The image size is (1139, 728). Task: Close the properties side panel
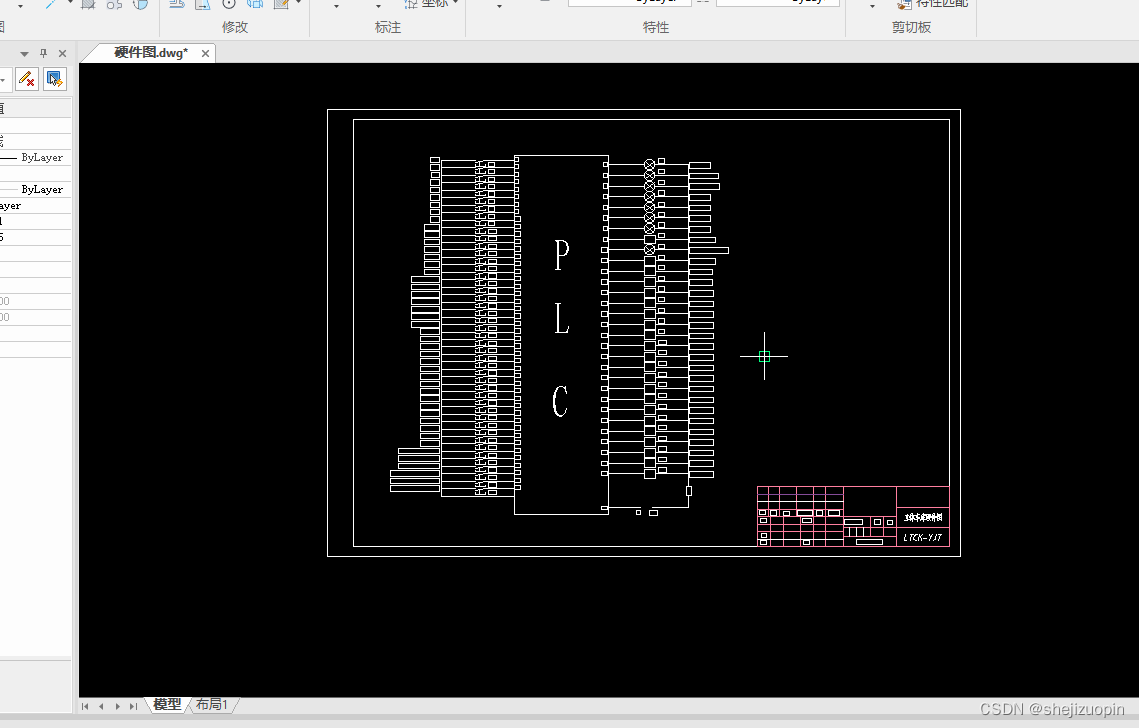[x=62, y=53]
